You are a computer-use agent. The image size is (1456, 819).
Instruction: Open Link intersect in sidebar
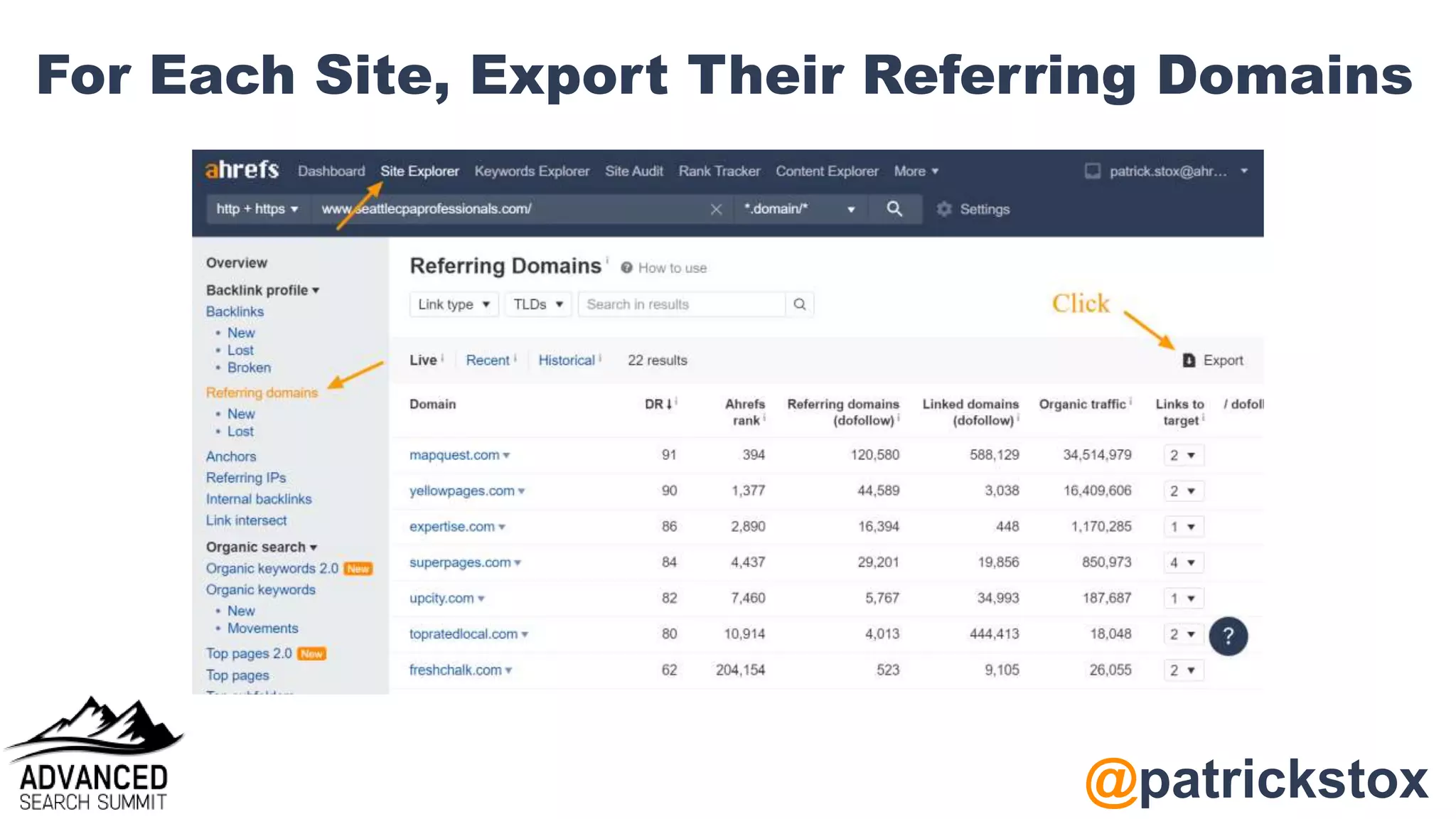pos(246,520)
